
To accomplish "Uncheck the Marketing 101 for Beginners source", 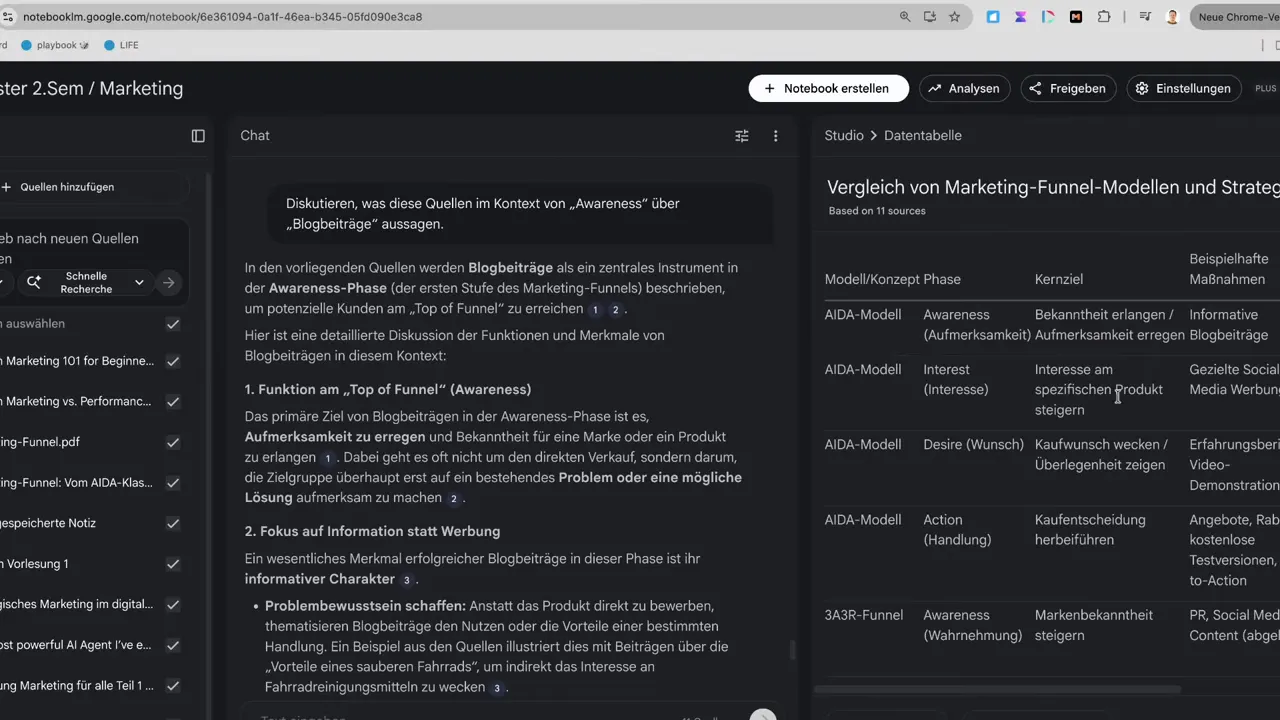I will tap(172, 361).
